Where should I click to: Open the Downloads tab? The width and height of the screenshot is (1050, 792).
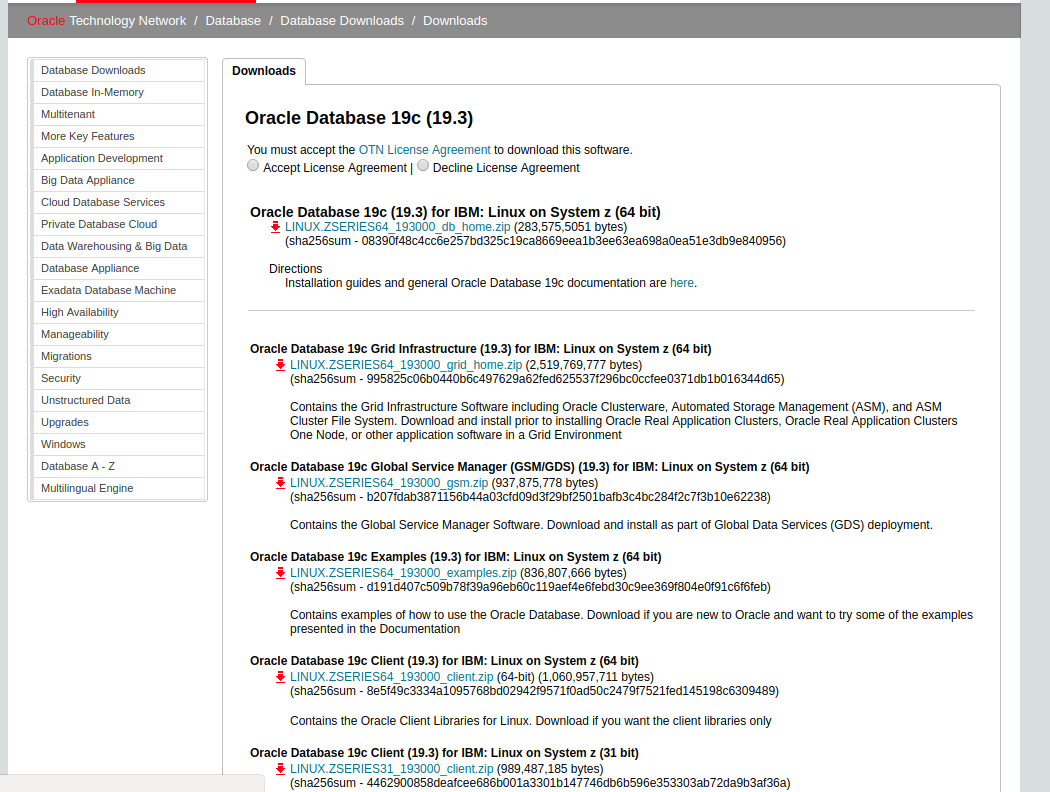coord(264,71)
